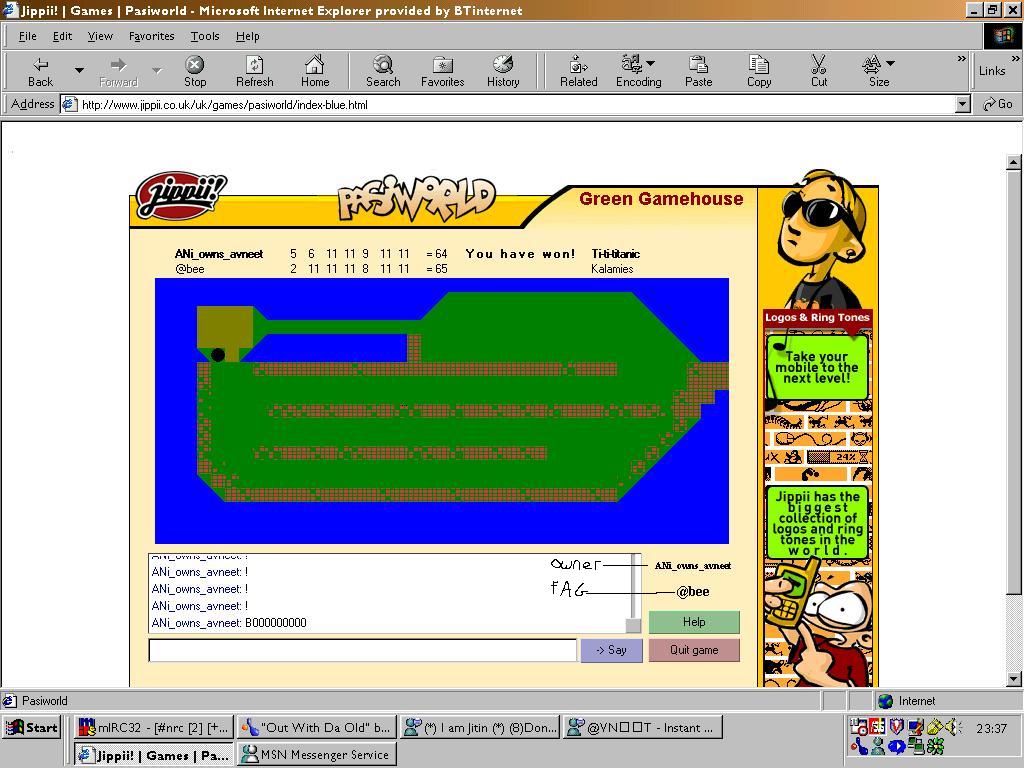Click the Copy toolbar icon
The height and width of the screenshot is (768, 1024).
point(759,71)
